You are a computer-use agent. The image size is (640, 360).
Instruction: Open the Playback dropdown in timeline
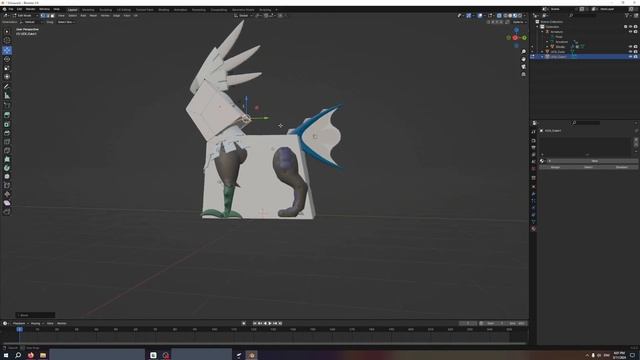[x=20, y=323]
